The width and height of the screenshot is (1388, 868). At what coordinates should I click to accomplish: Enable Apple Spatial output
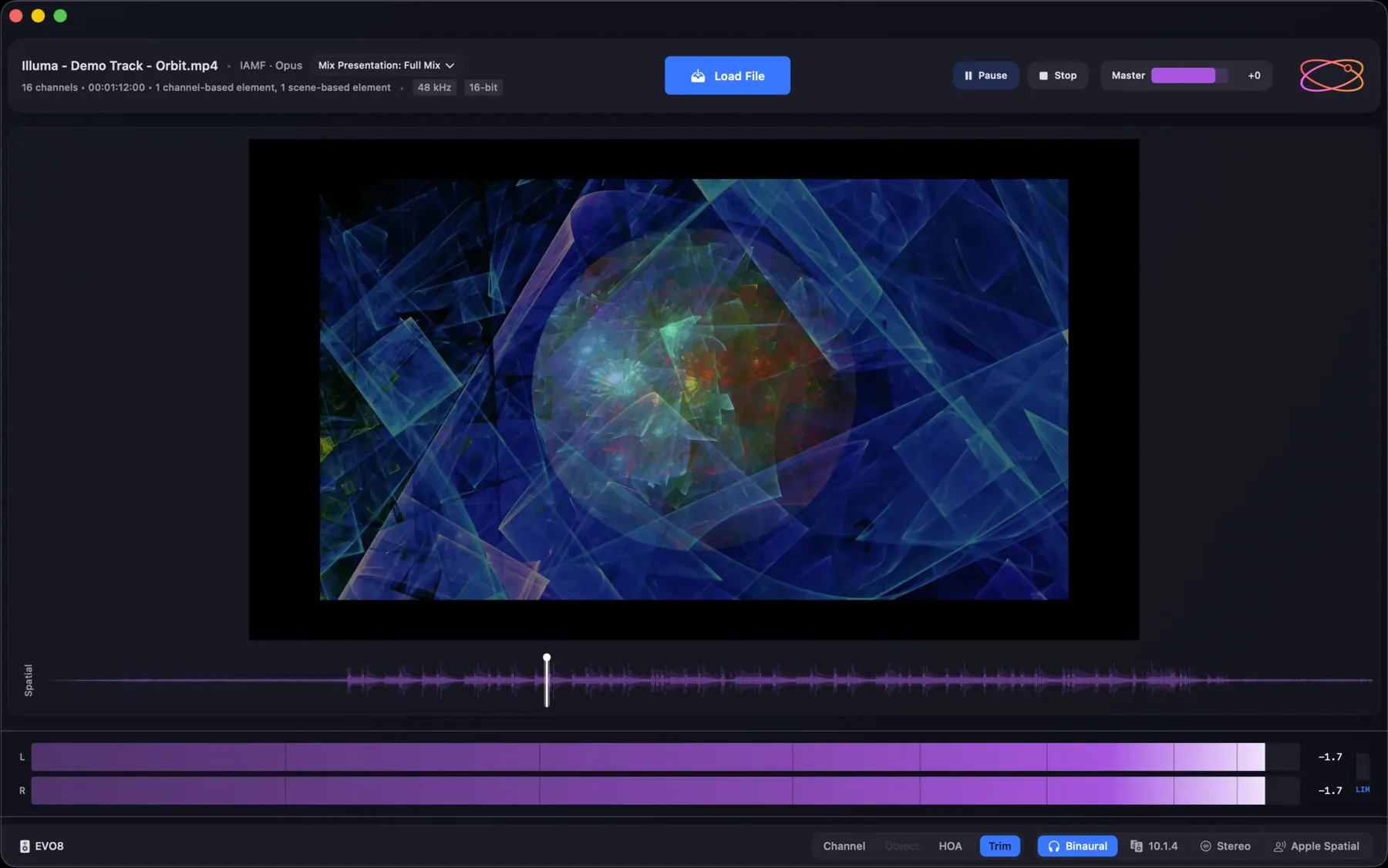(x=1316, y=846)
